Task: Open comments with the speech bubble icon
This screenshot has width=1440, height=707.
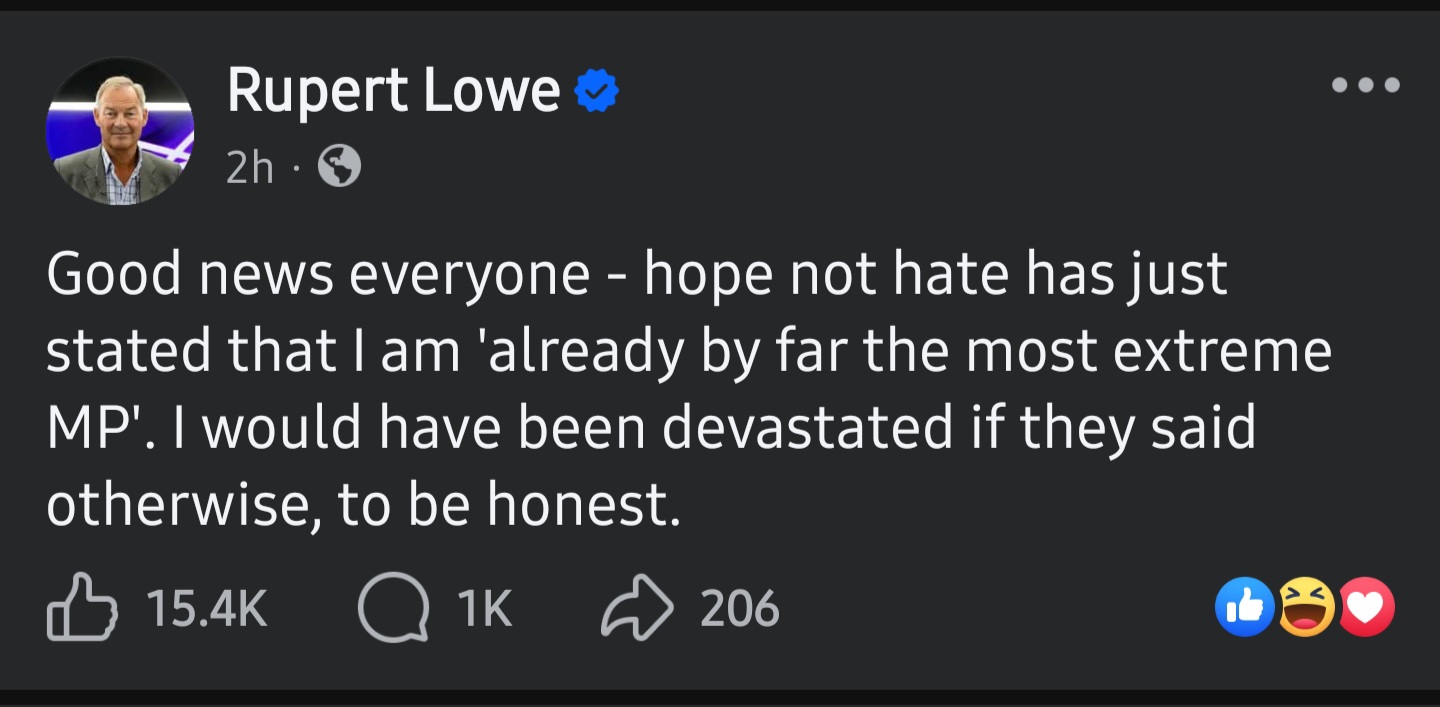Action: (x=393, y=608)
